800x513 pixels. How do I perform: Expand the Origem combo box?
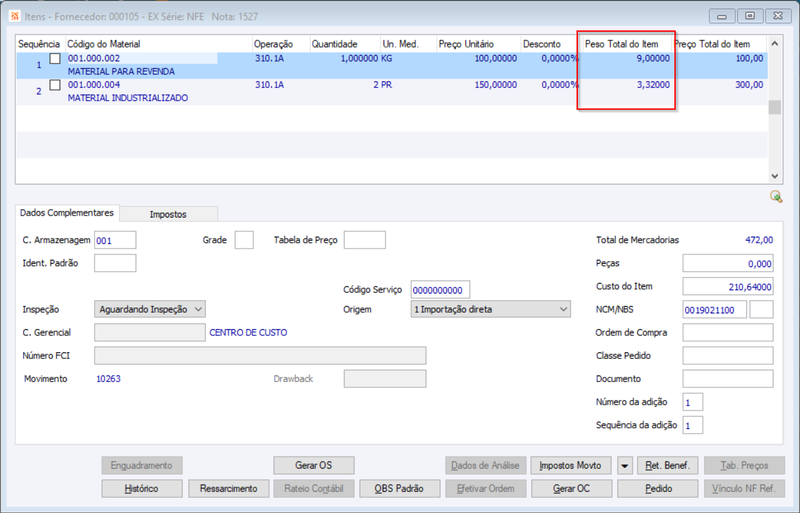coord(491,309)
